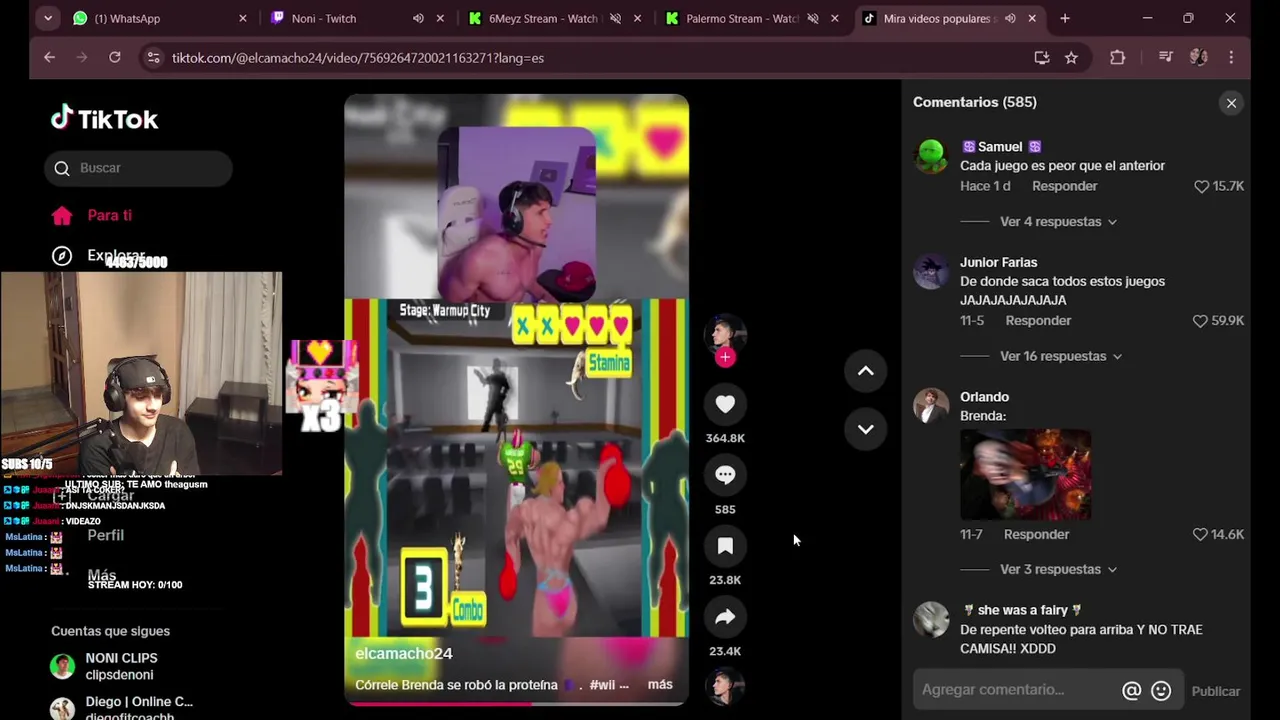Bookmark this page with star icon

click(x=1071, y=58)
